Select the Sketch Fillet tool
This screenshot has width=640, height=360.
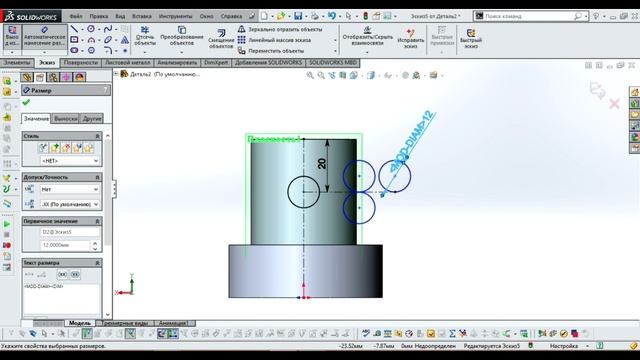(108, 50)
